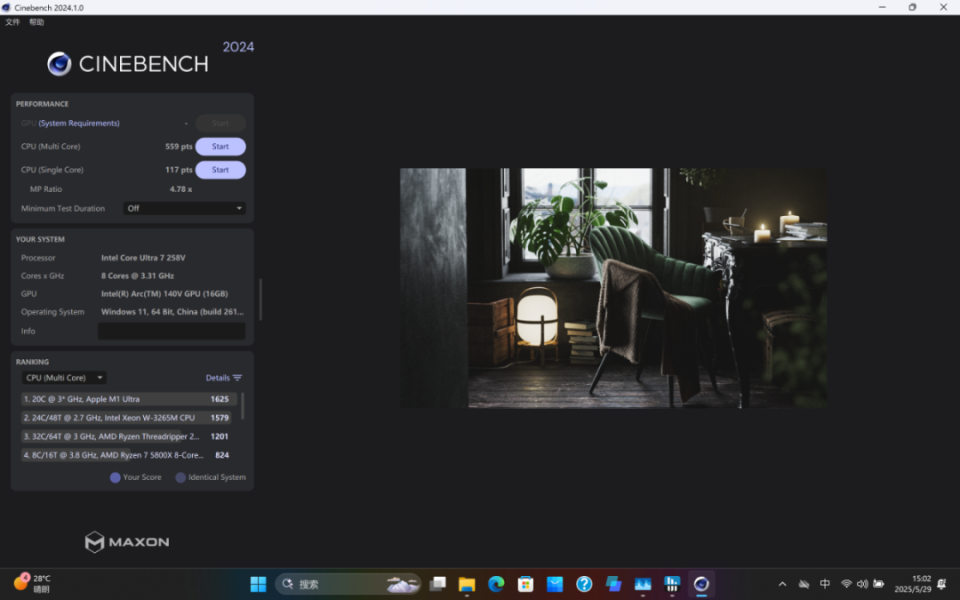
Task: Open the bar-chart taskbar app icon
Action: [672, 584]
